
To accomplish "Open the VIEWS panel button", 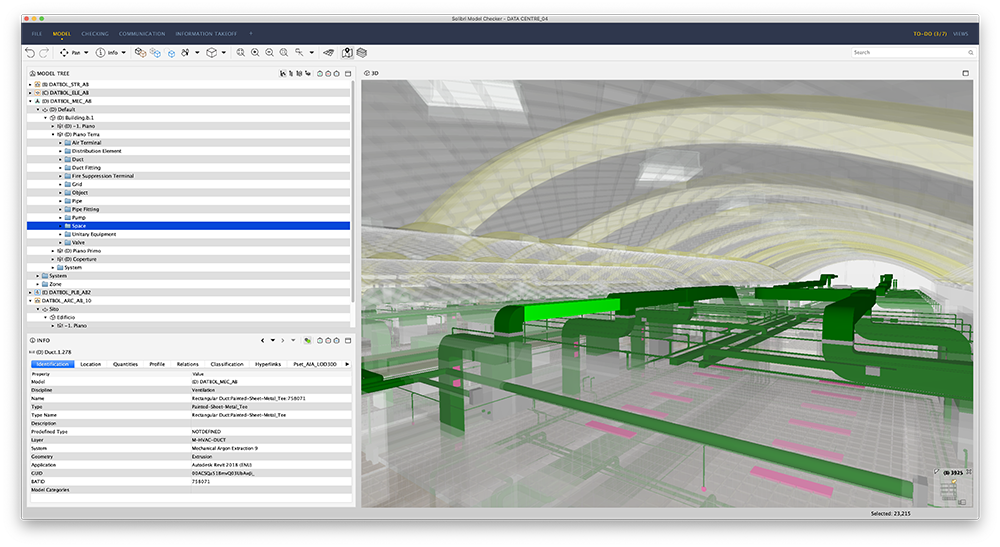I will pyautogui.click(x=960, y=34).
